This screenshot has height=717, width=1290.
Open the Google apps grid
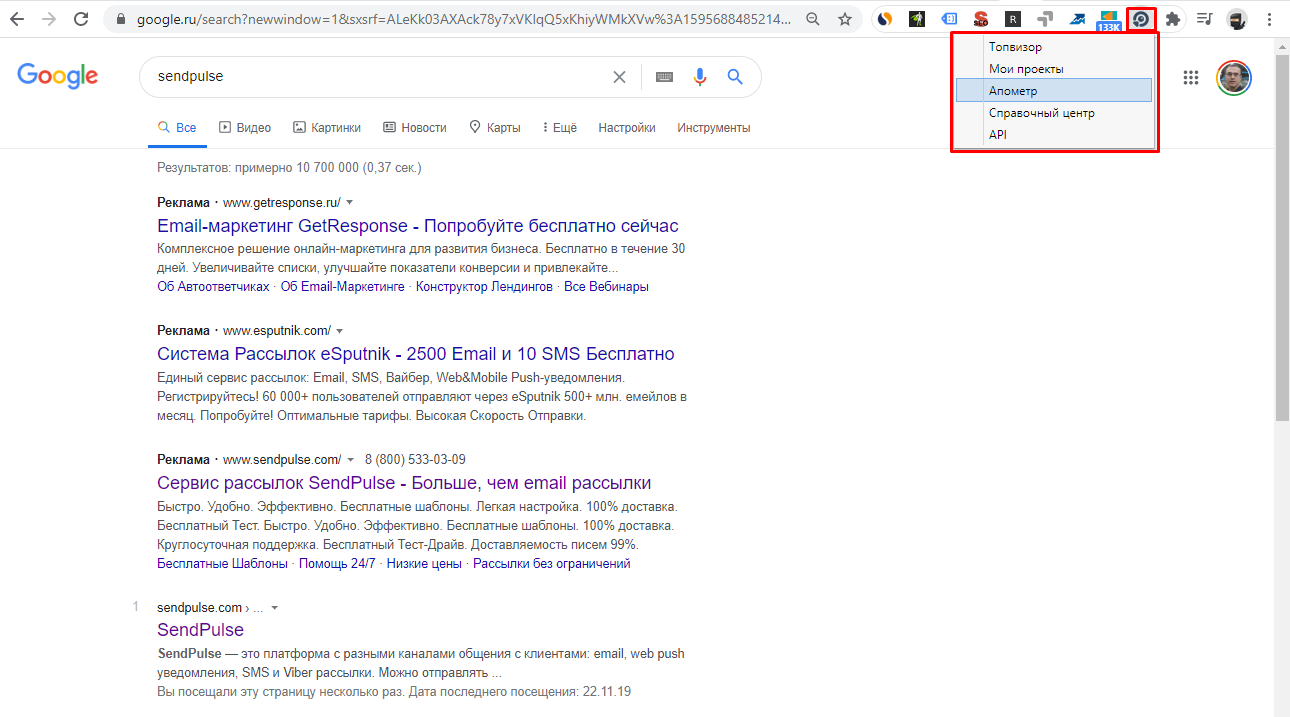tap(1191, 78)
